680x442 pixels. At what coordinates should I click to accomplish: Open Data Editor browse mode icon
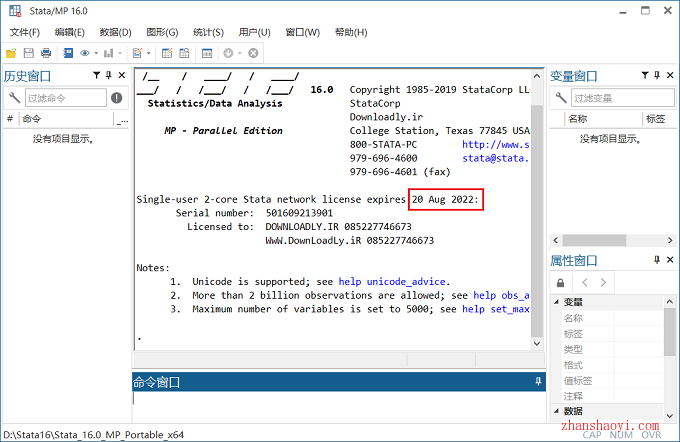point(184,53)
